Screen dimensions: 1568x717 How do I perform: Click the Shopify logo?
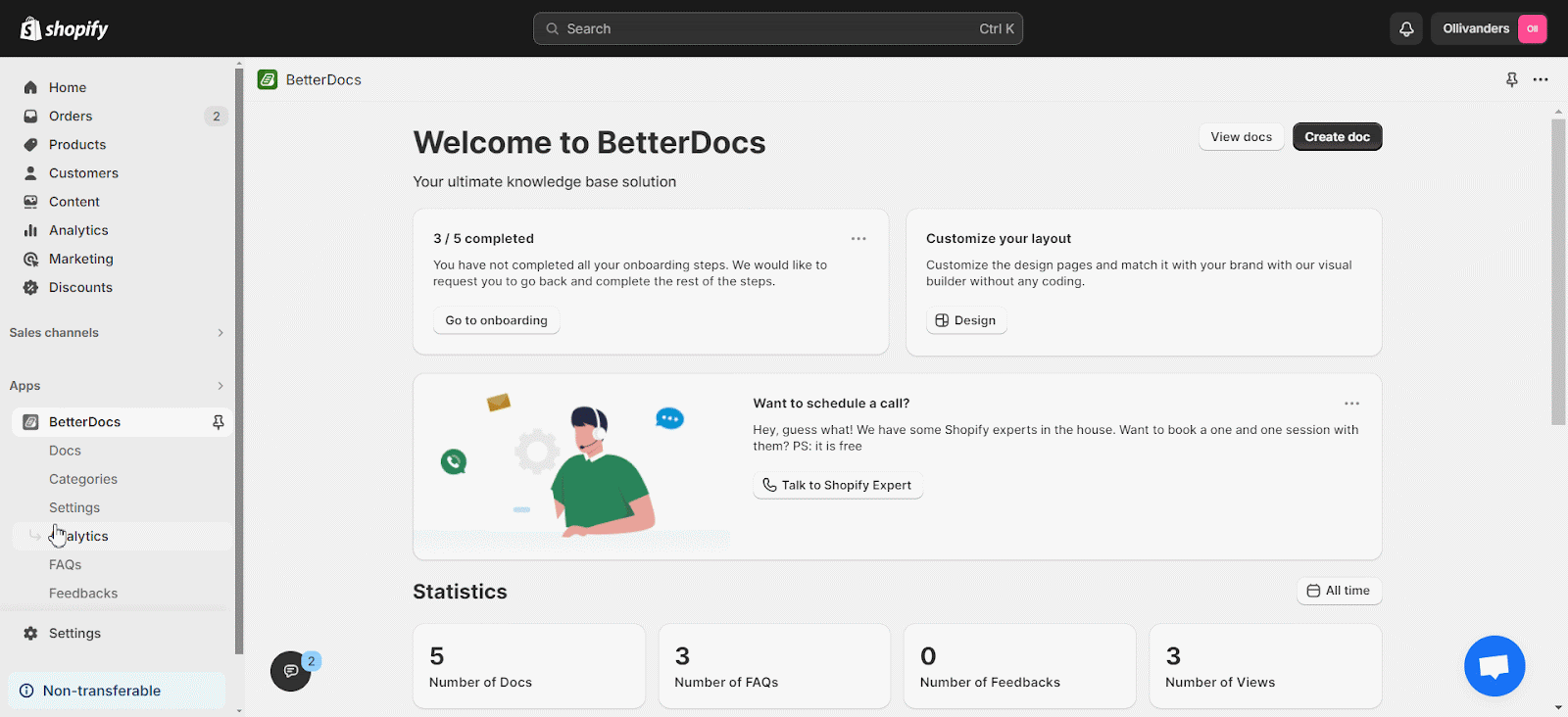point(65,28)
